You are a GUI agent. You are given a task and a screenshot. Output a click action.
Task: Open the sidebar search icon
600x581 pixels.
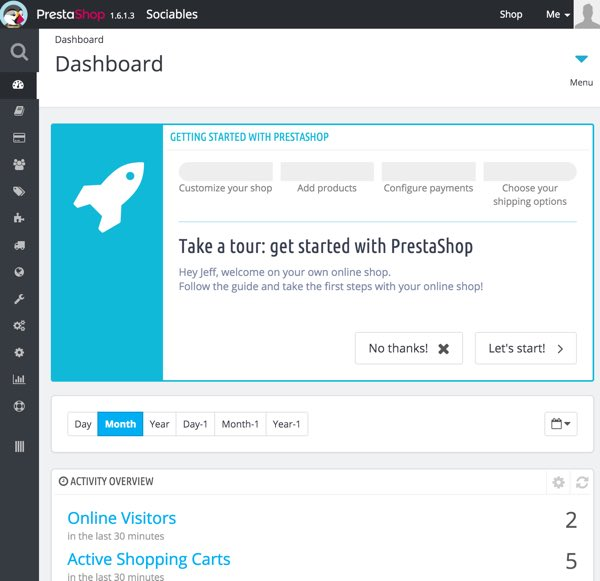click(x=19, y=52)
